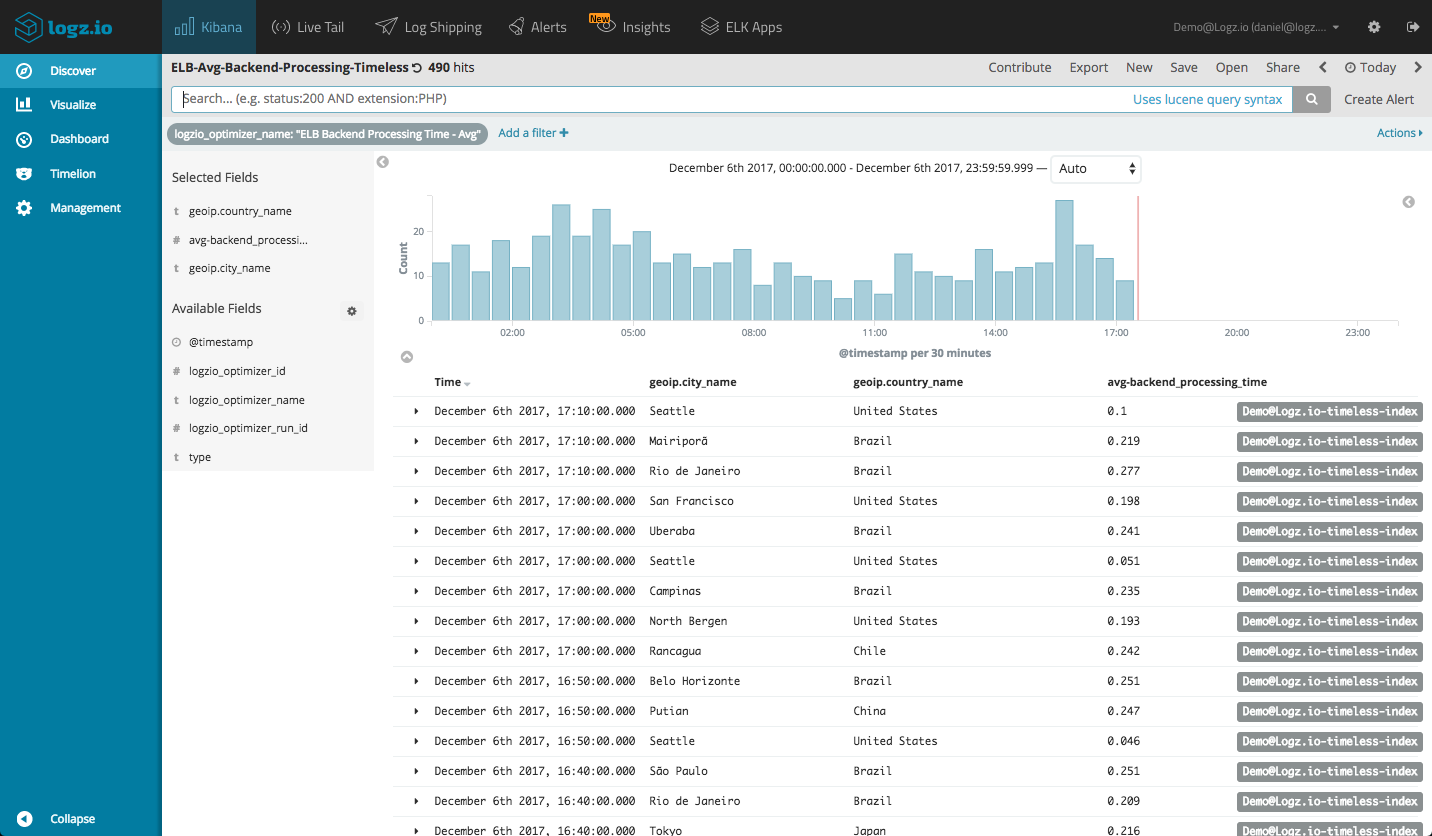
Task: Open the Actions filter menu
Action: (1399, 133)
